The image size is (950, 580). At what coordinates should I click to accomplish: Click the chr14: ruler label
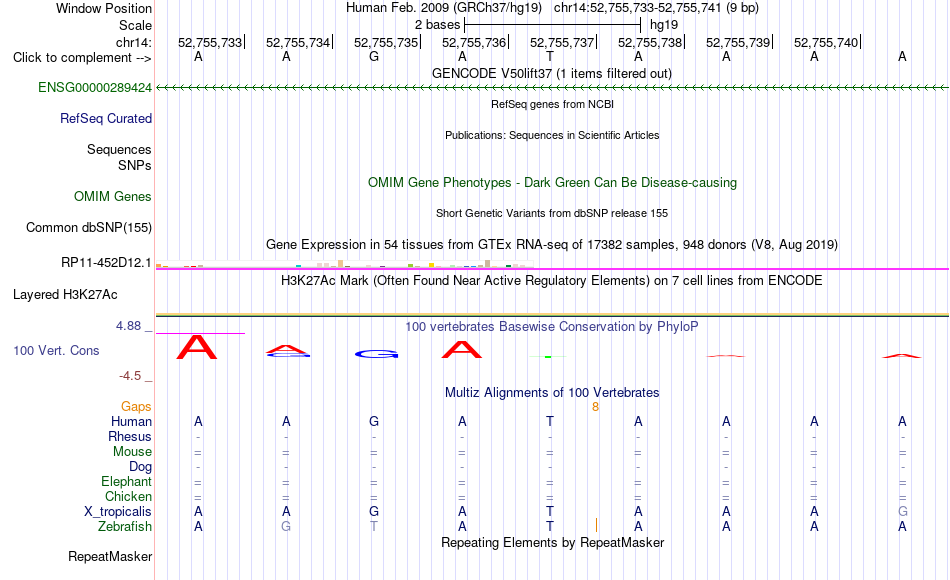pos(133,42)
